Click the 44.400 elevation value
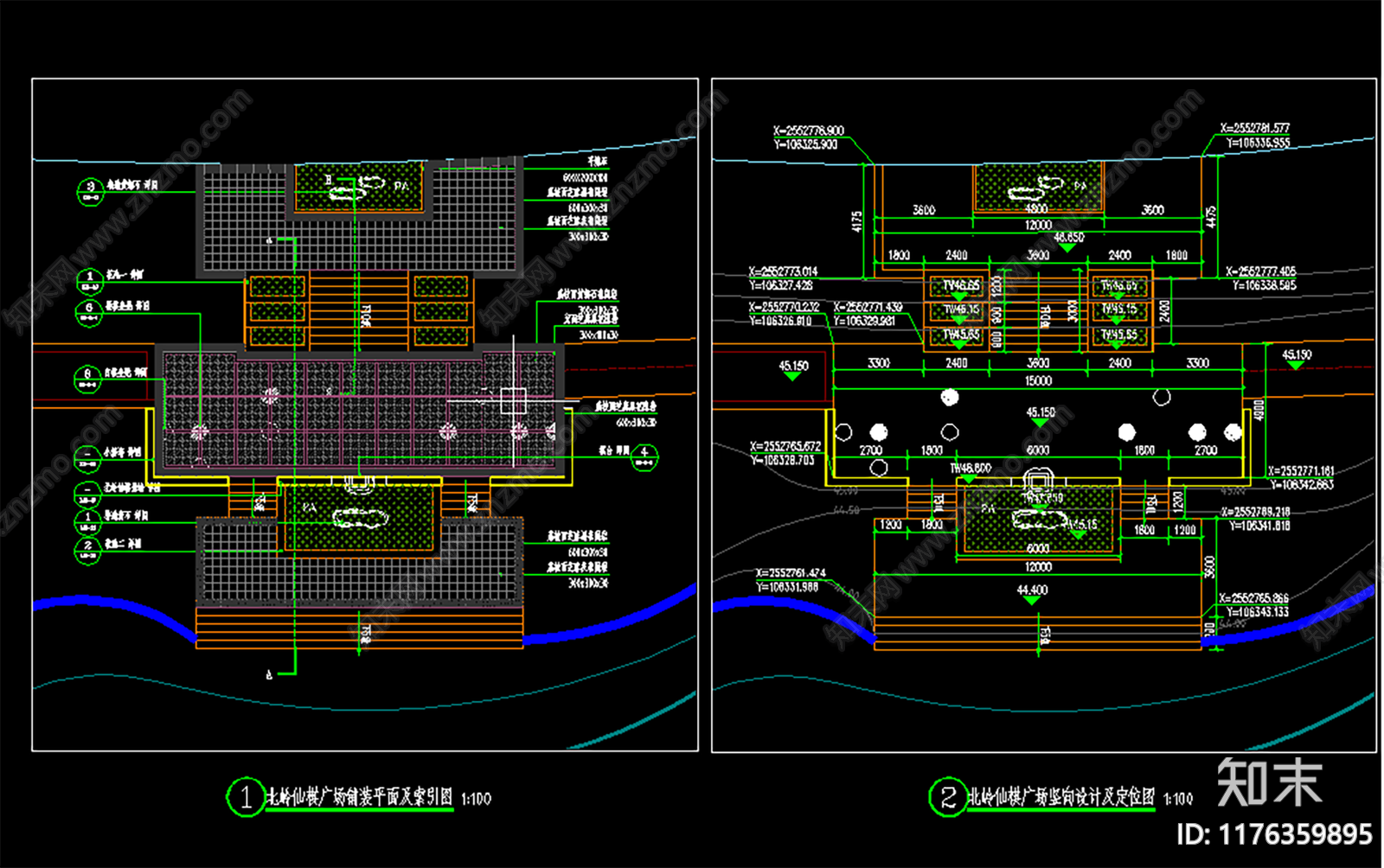Screen dimensions: 1384x868 point(1032,590)
